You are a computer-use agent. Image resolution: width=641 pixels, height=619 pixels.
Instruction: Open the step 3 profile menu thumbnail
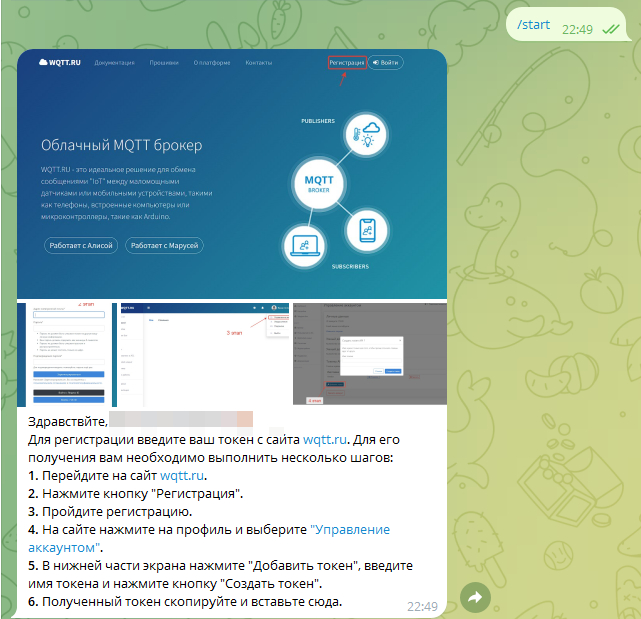203,353
